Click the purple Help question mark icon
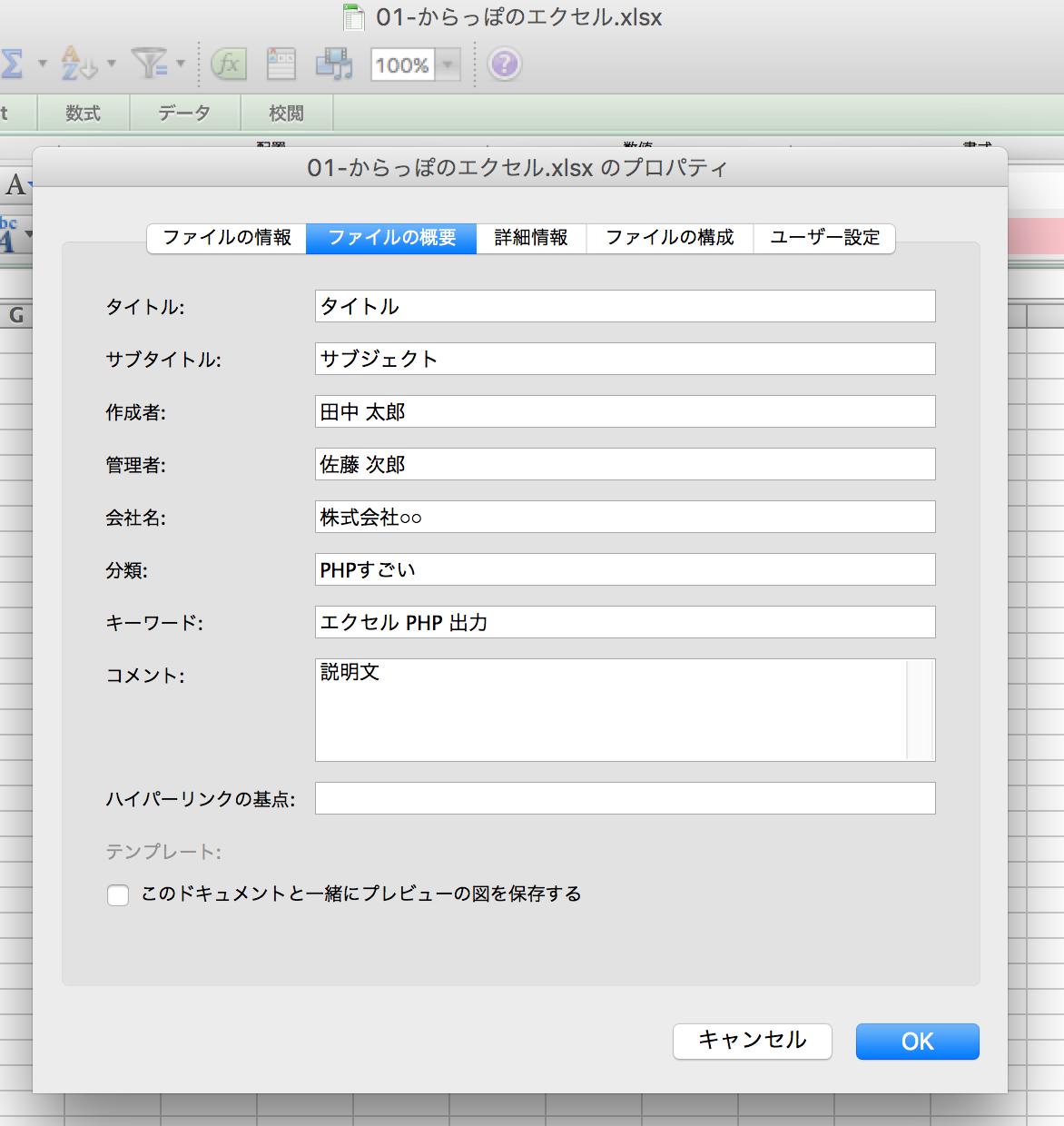Screen dimensions: 1064x1126 pos(504,64)
